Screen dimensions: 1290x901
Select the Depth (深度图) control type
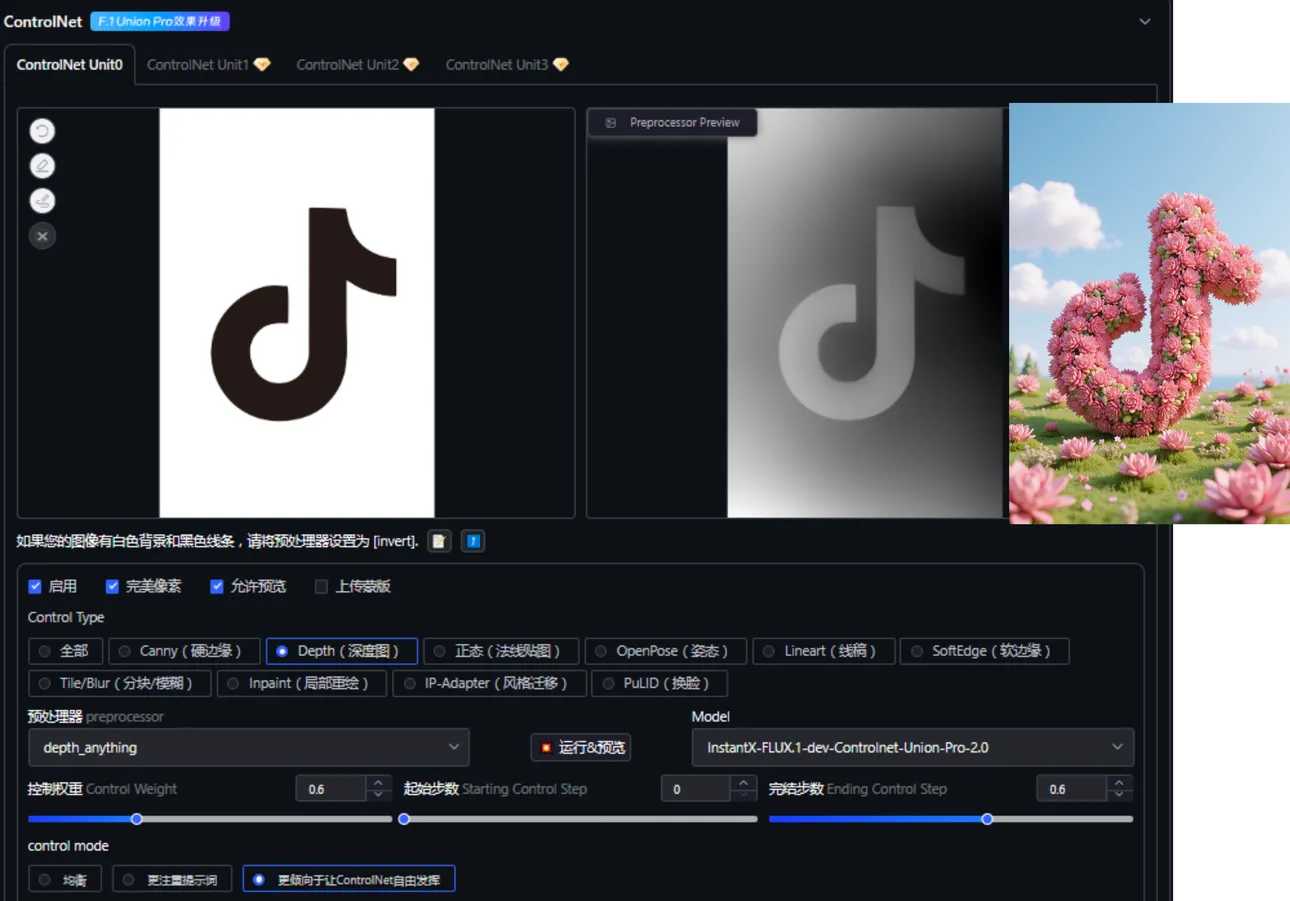click(x=342, y=651)
